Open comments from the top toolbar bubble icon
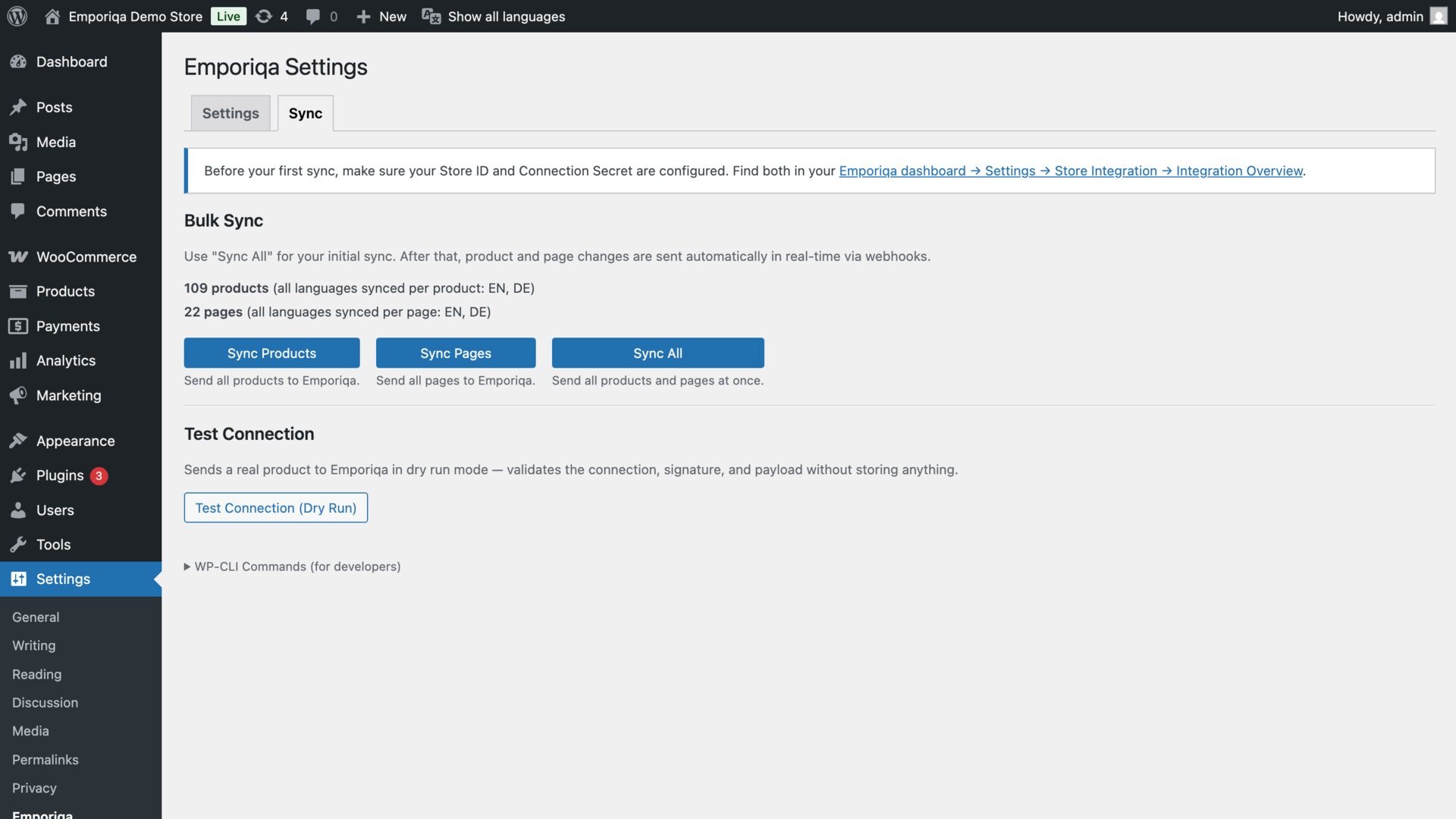This screenshot has width=1456, height=819. tap(313, 16)
